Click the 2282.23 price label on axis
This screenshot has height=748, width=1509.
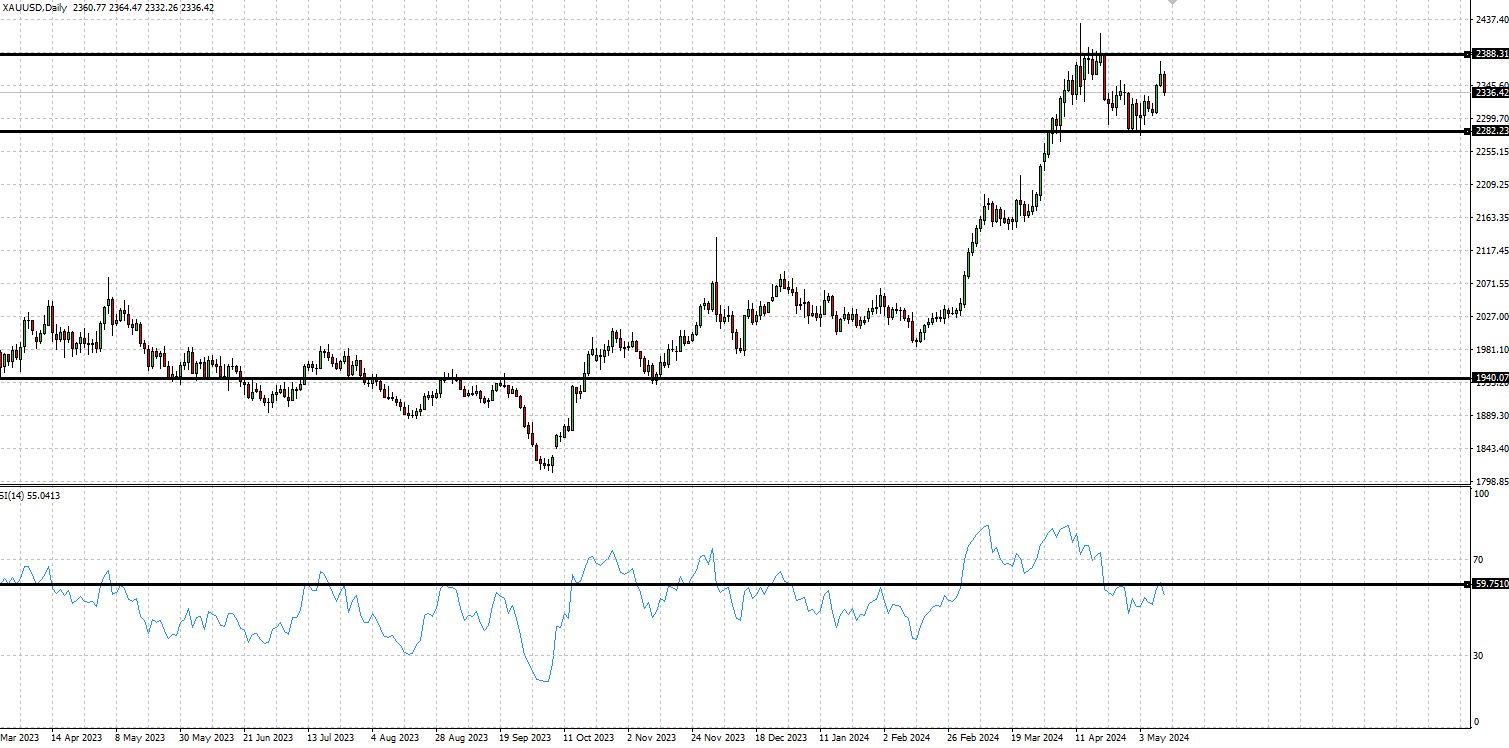tap(1490, 131)
